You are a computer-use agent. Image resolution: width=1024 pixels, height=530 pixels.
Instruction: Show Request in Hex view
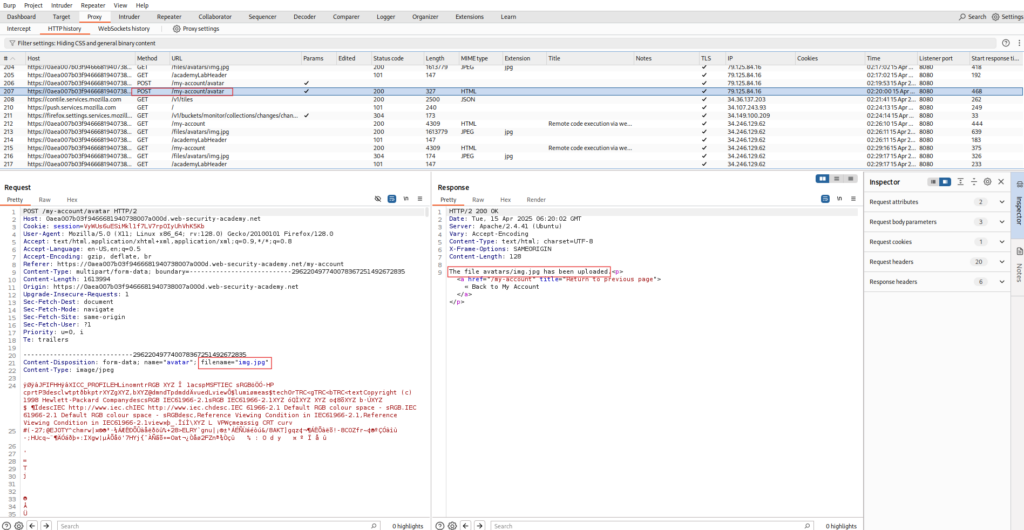pos(72,199)
